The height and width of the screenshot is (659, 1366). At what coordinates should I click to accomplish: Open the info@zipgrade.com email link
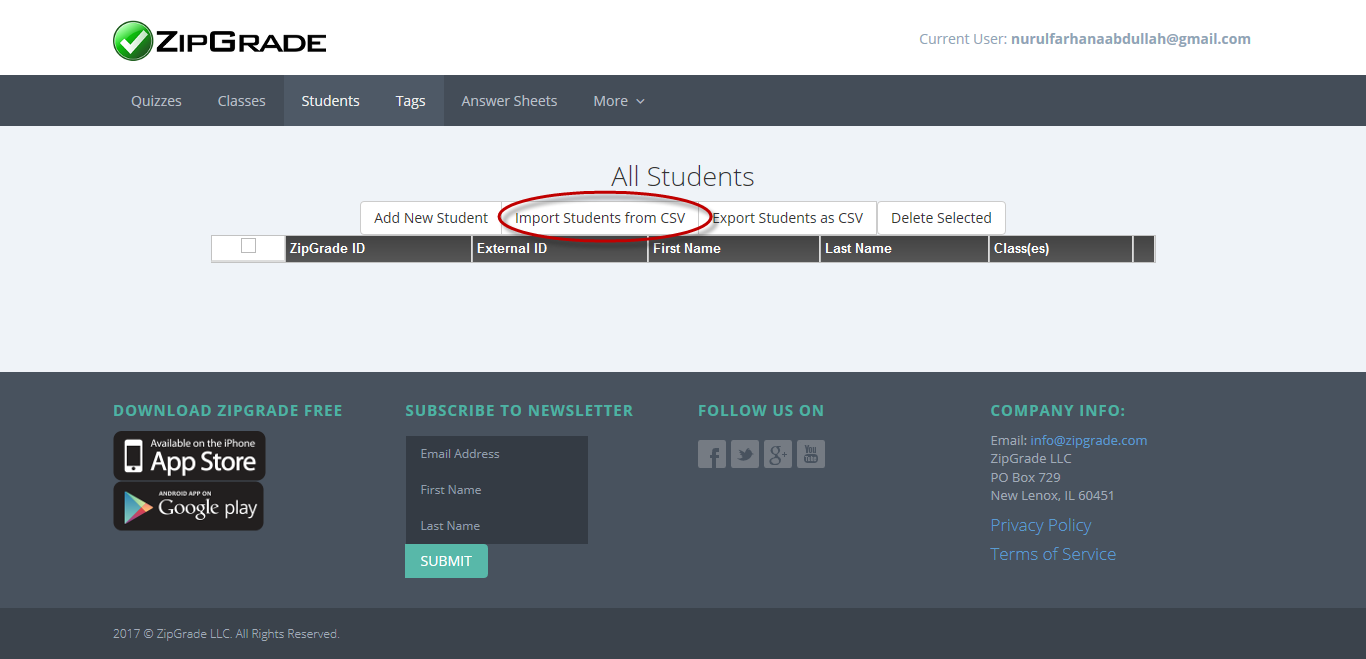coord(1089,440)
